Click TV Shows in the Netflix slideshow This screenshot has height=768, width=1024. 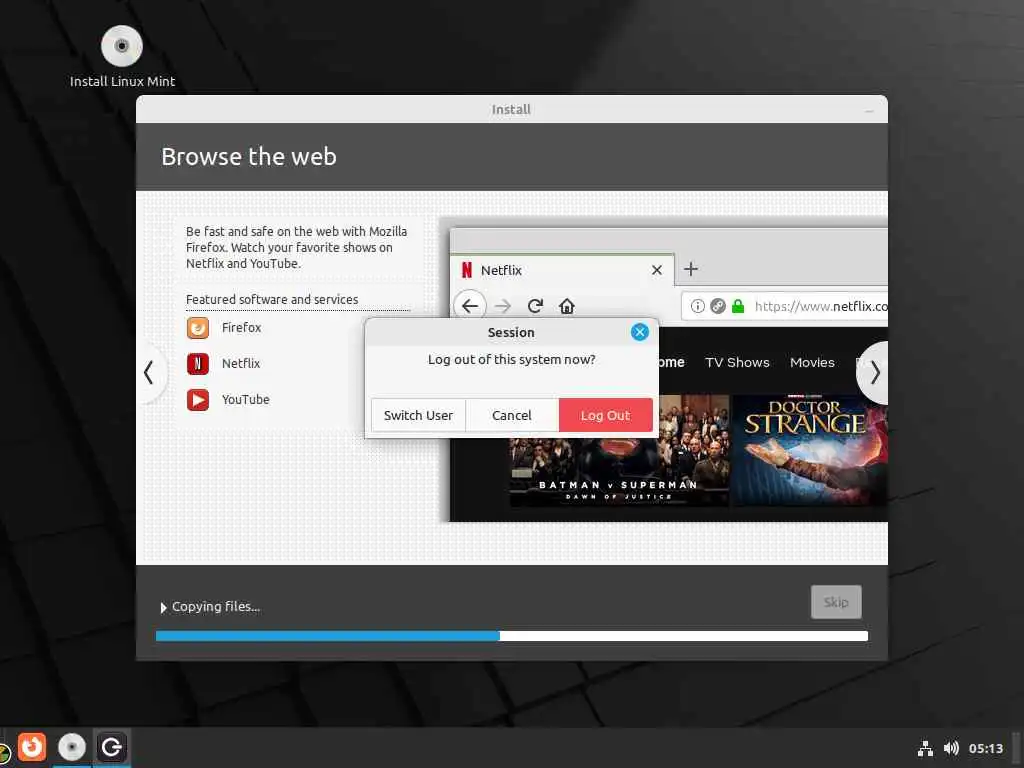[x=737, y=362]
